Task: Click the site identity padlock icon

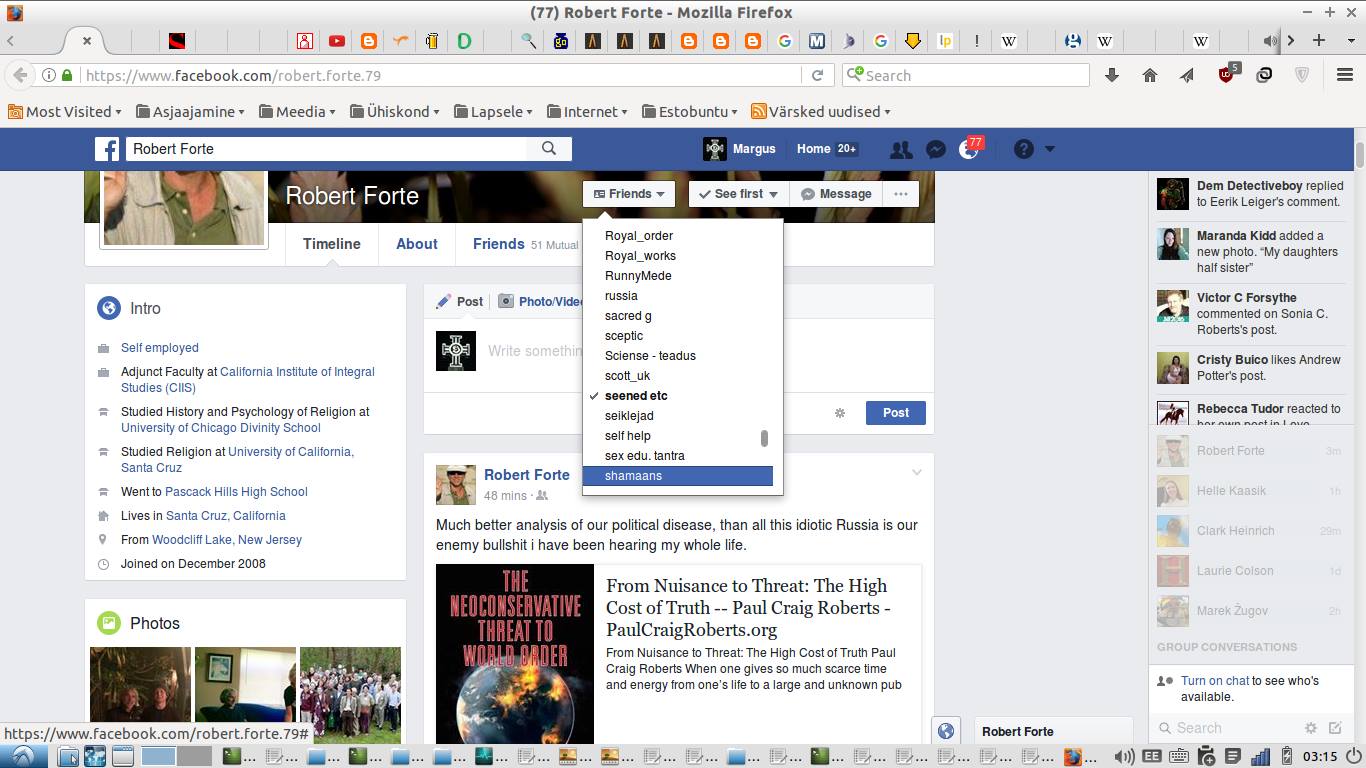Action: [67, 75]
